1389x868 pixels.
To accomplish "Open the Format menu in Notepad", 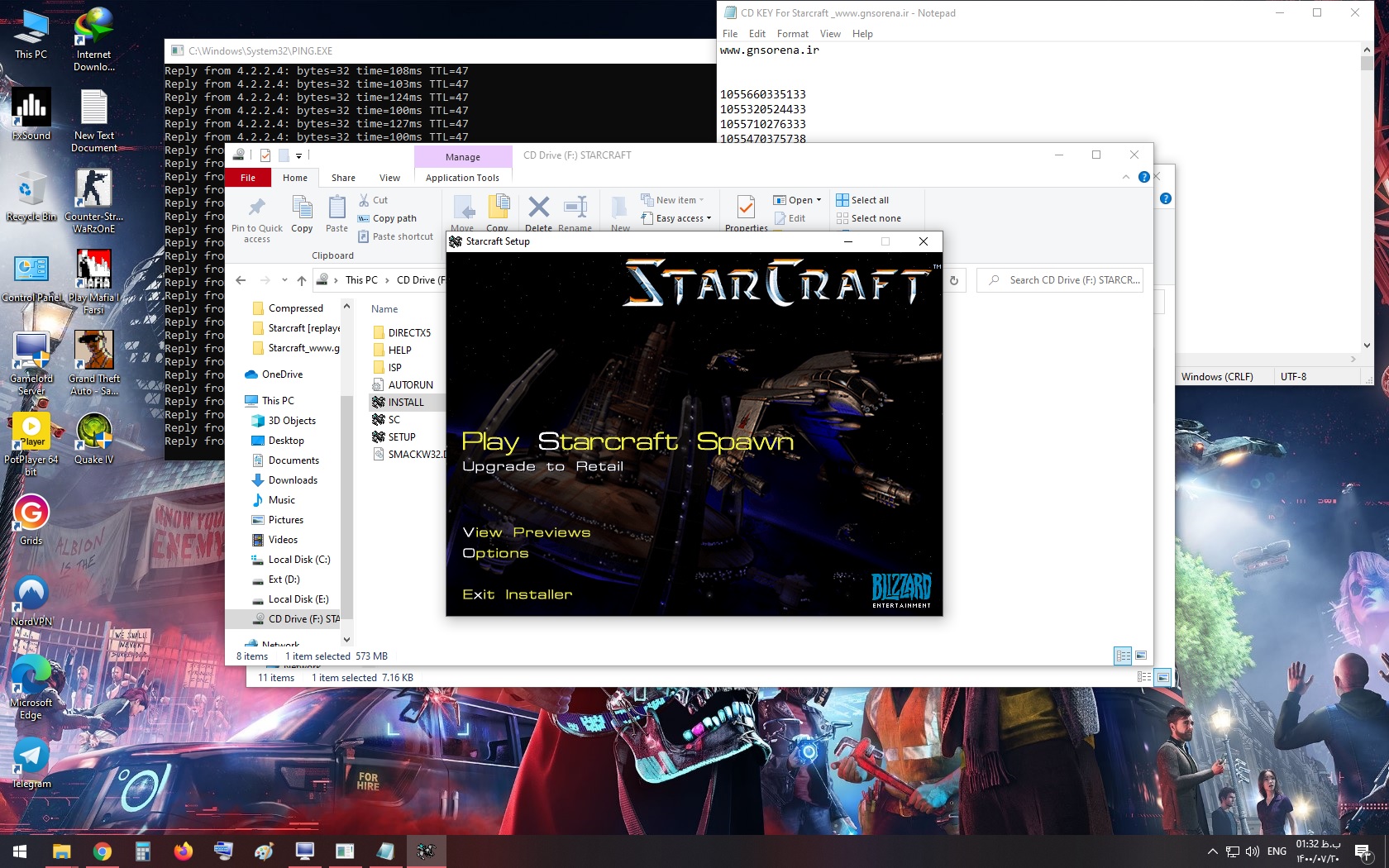I will pyautogui.click(x=792, y=34).
